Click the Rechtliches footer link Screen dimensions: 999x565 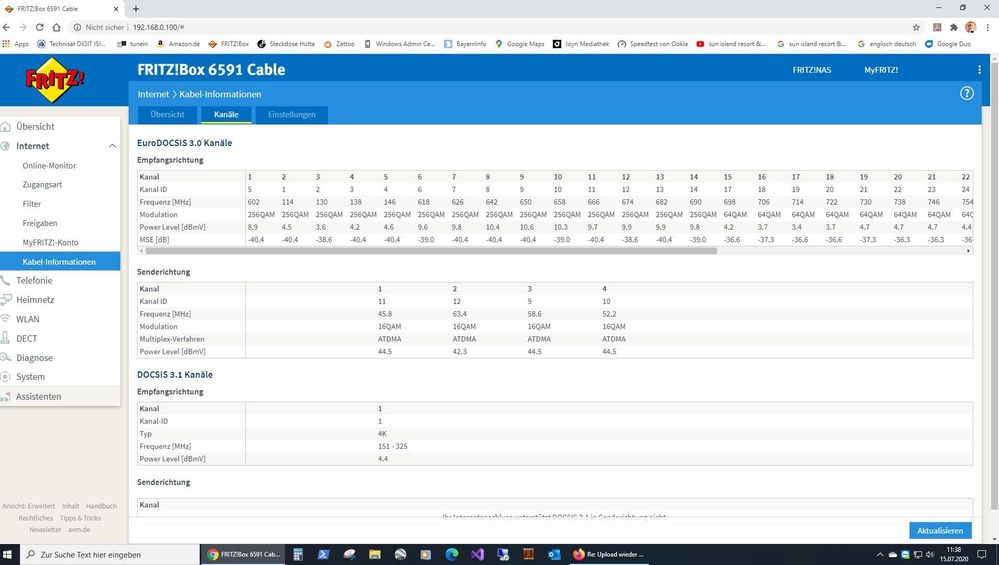[x=36, y=518]
